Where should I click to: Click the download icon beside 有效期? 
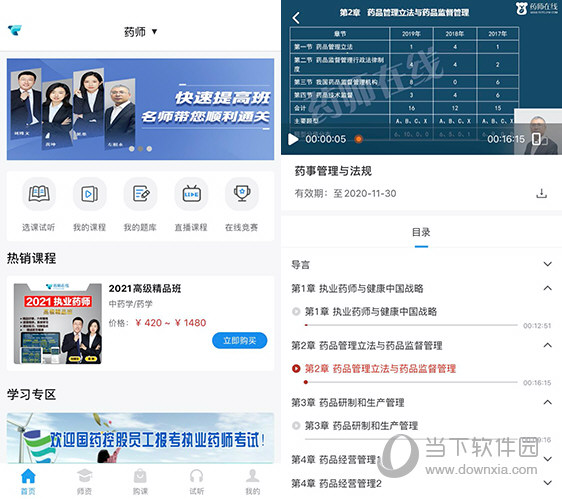(541, 194)
